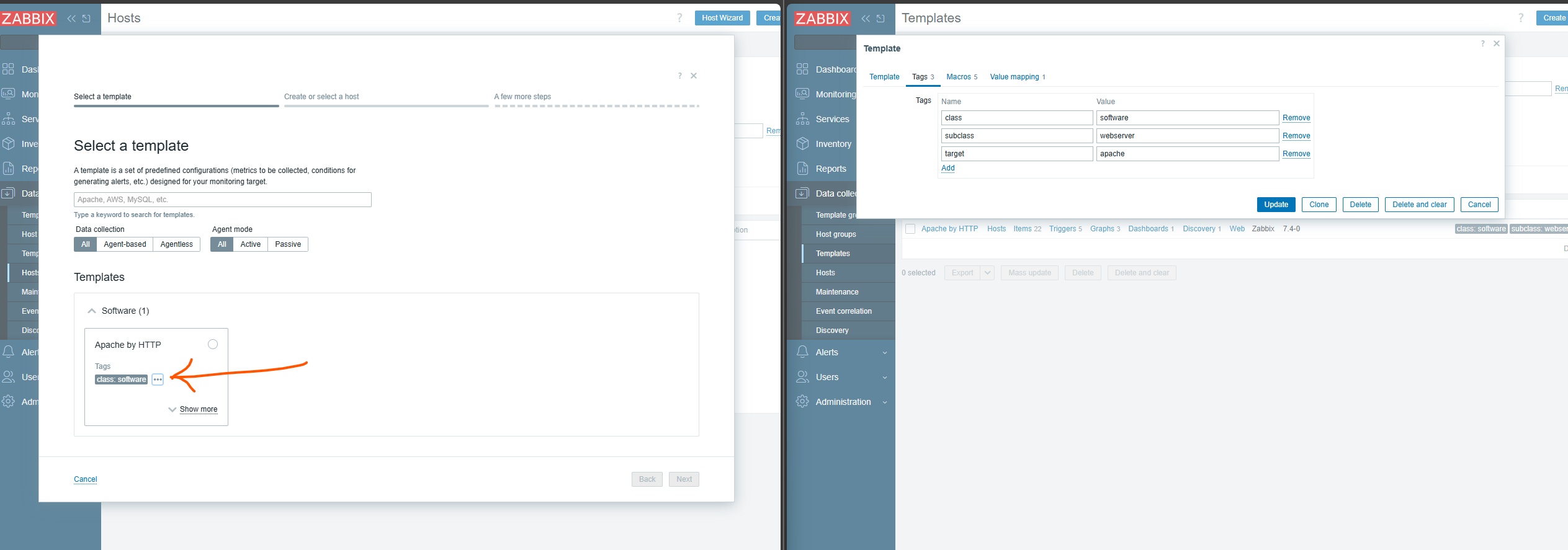The height and width of the screenshot is (550, 1568).
Task: Click Dashboards icon in Hosts window sidebar
Action: pos(8,69)
